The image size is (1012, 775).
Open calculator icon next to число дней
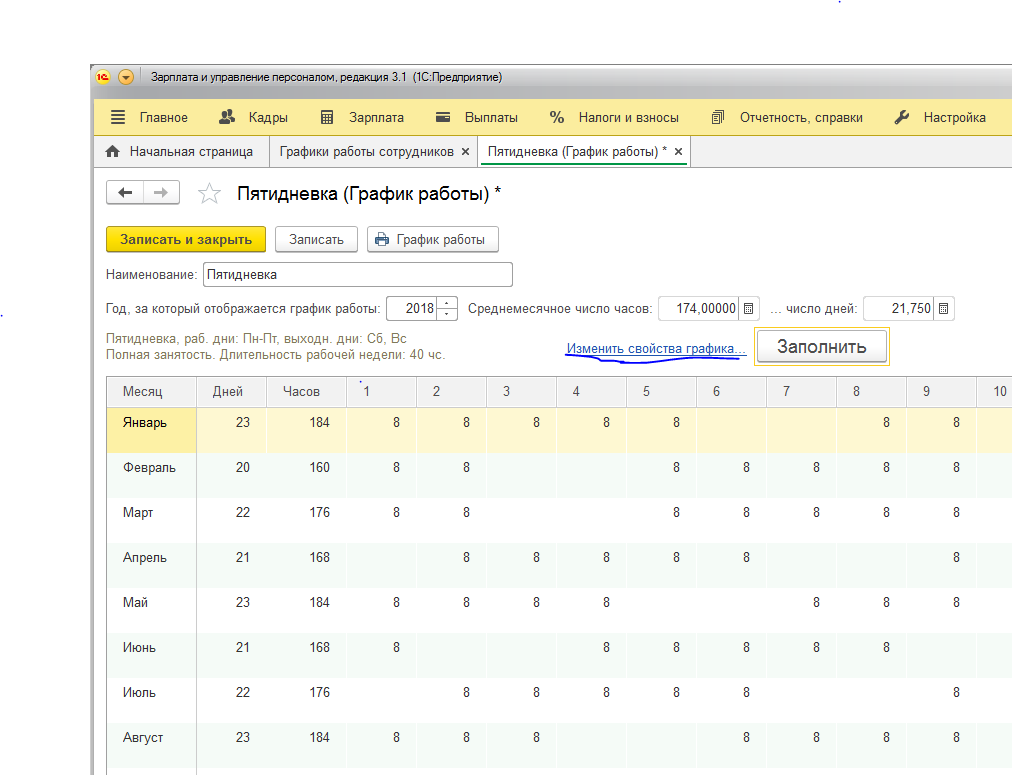click(x=944, y=308)
